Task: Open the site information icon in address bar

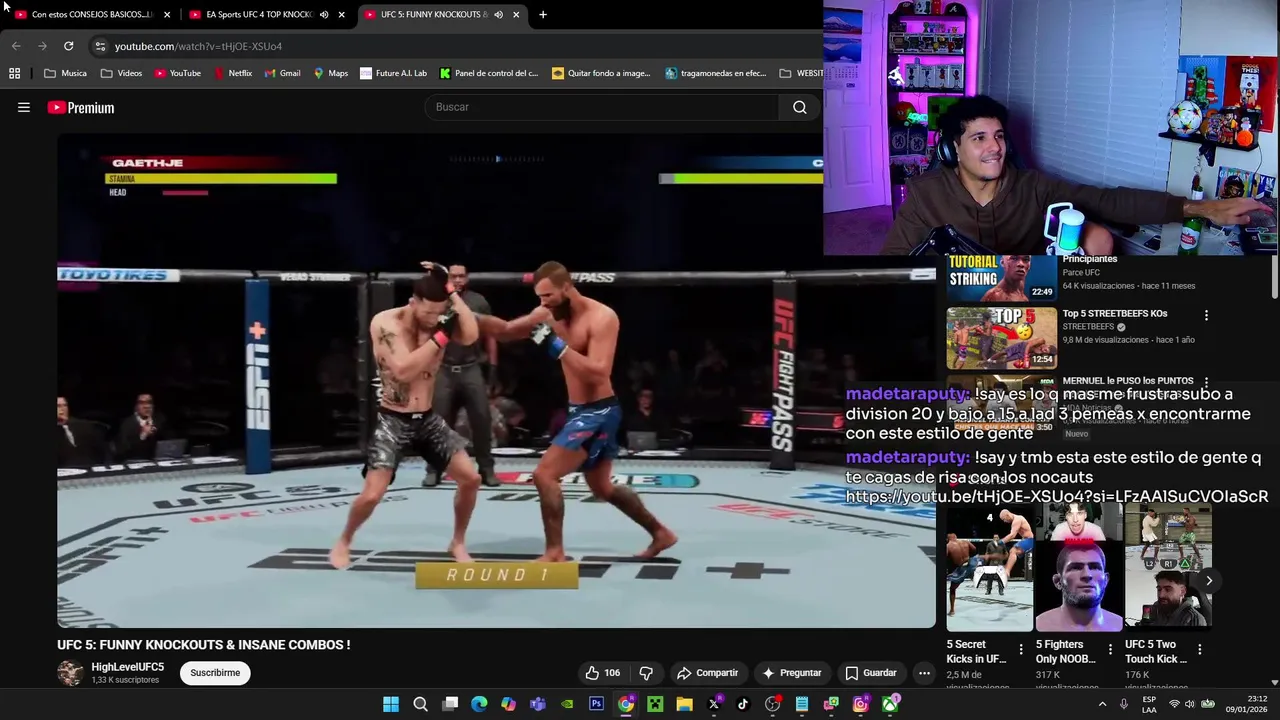Action: (99, 46)
